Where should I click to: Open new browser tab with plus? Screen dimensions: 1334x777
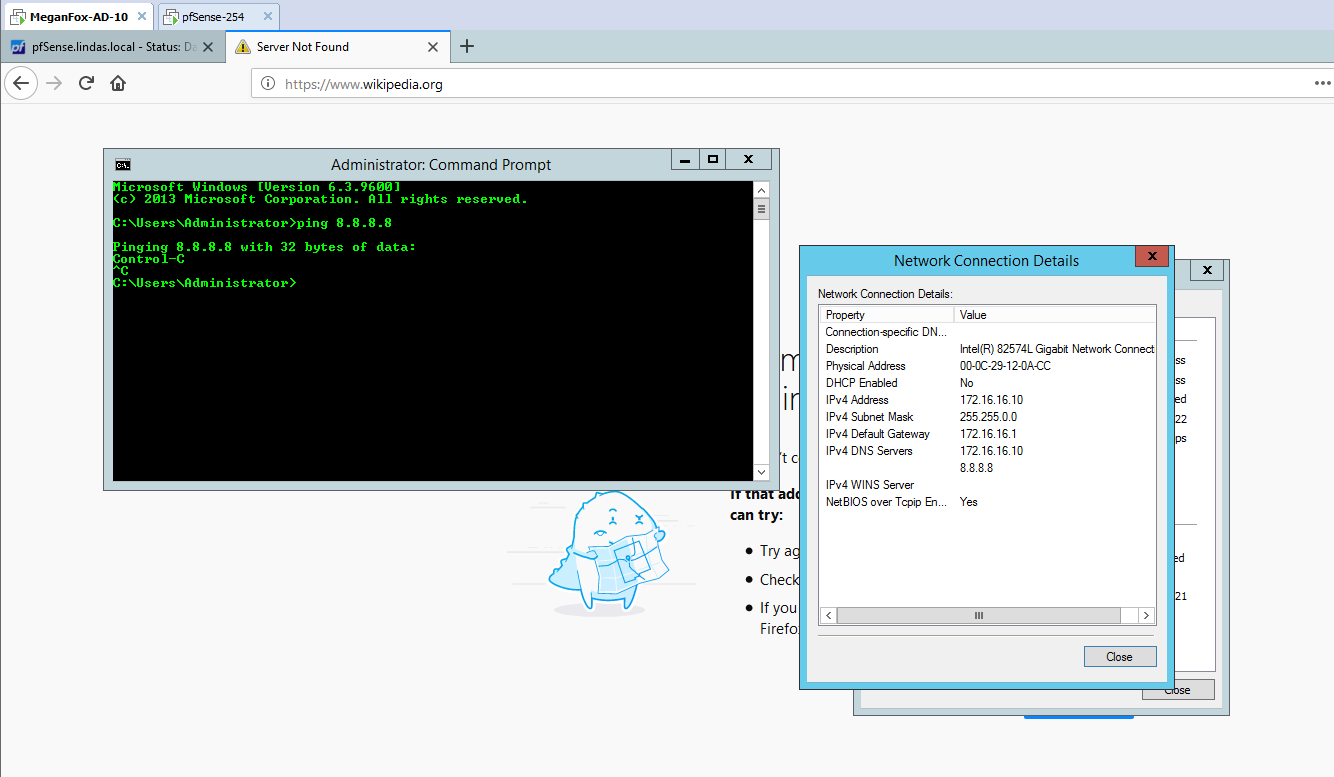(x=467, y=46)
